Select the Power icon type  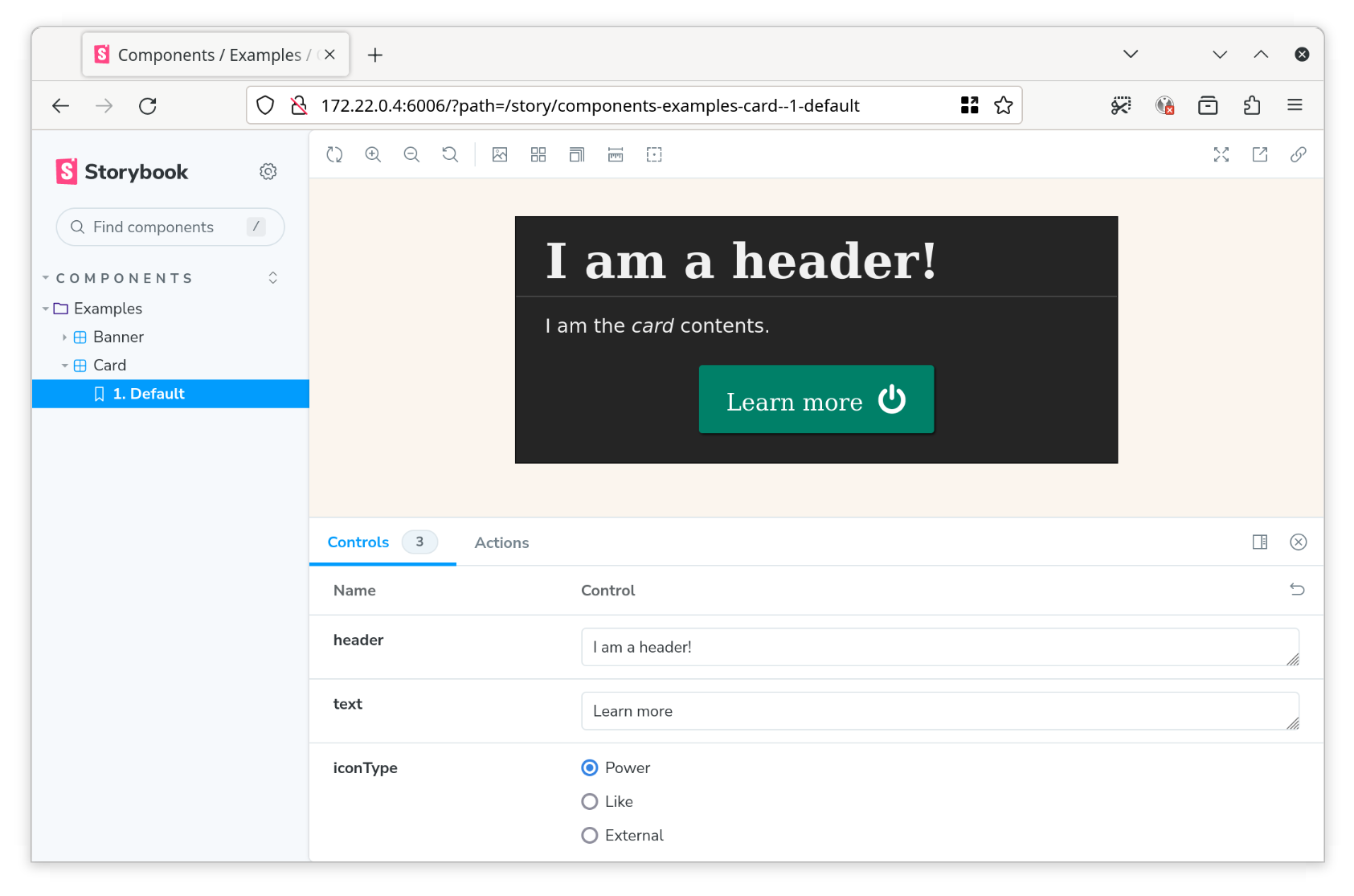[x=590, y=768]
